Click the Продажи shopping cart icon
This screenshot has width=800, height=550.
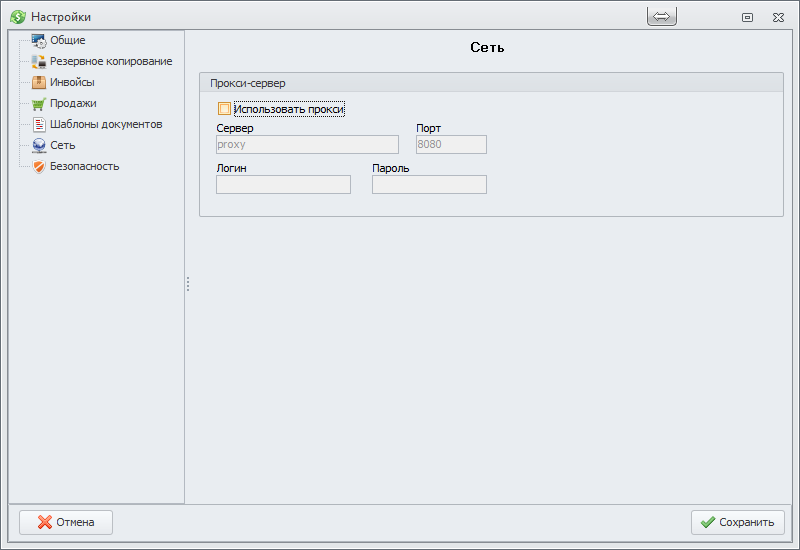(39, 104)
